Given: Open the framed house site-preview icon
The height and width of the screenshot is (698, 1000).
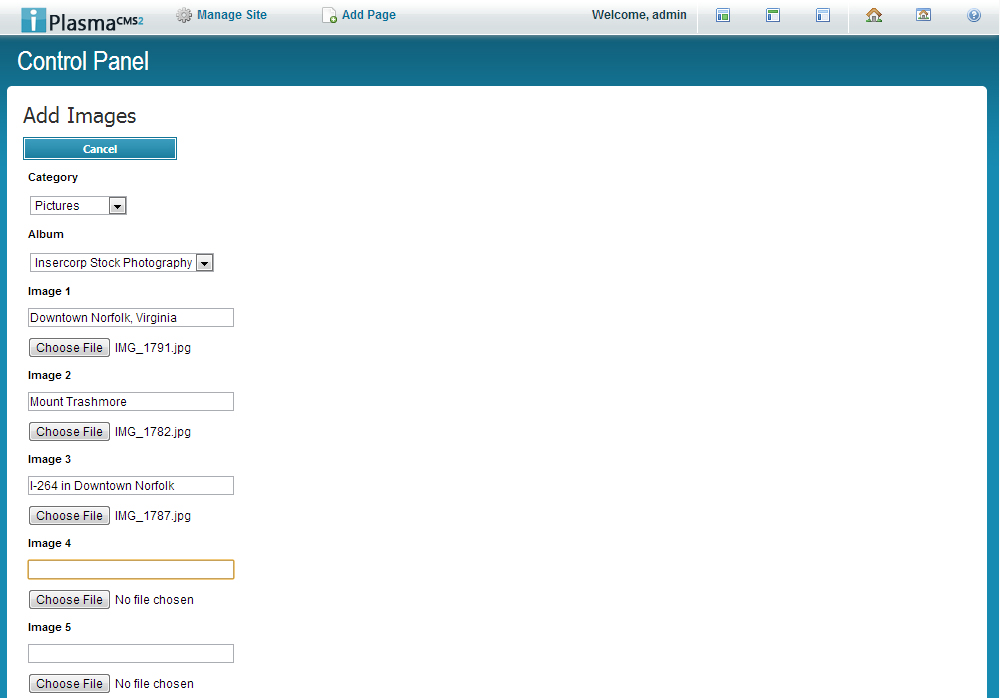Looking at the screenshot, I should 923,15.
